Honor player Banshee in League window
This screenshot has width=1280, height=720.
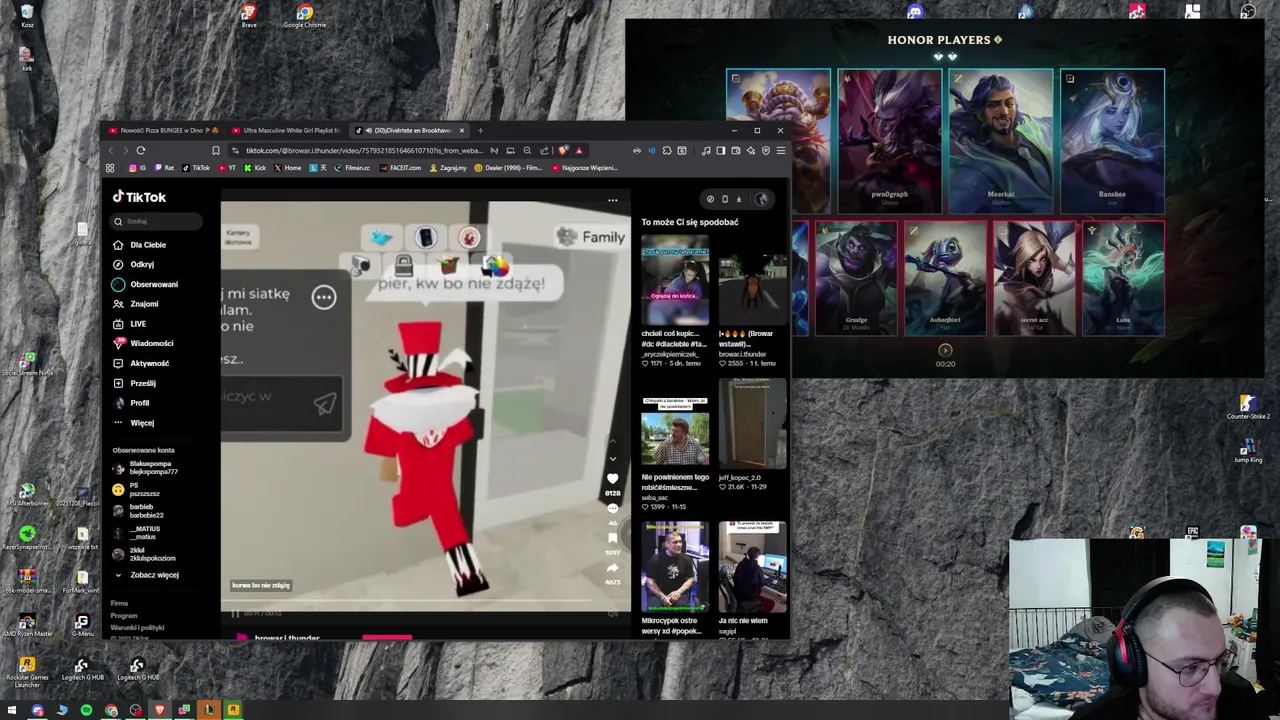click(1112, 141)
